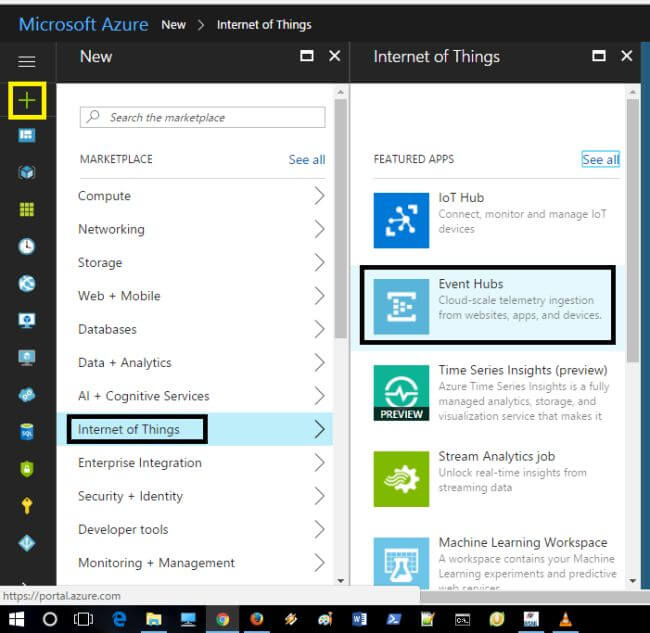Expand Databases category chevron
650x633 pixels.
point(319,329)
